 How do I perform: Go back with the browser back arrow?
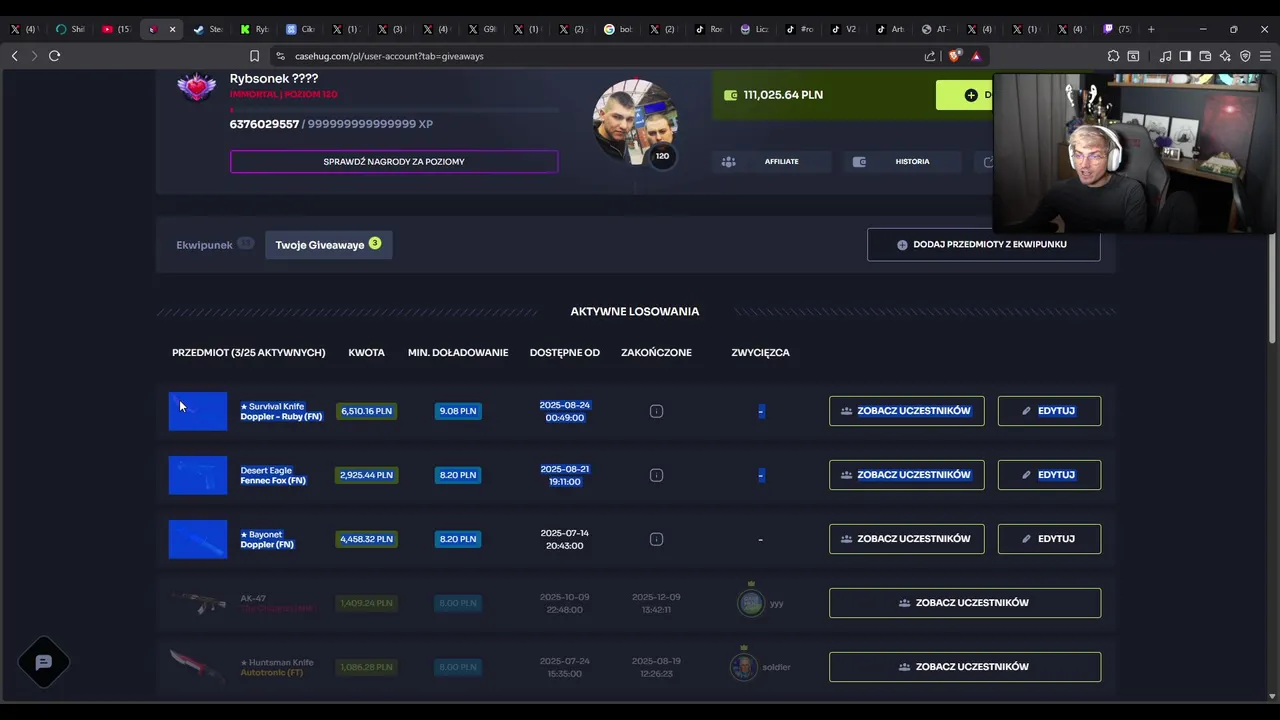pos(14,56)
